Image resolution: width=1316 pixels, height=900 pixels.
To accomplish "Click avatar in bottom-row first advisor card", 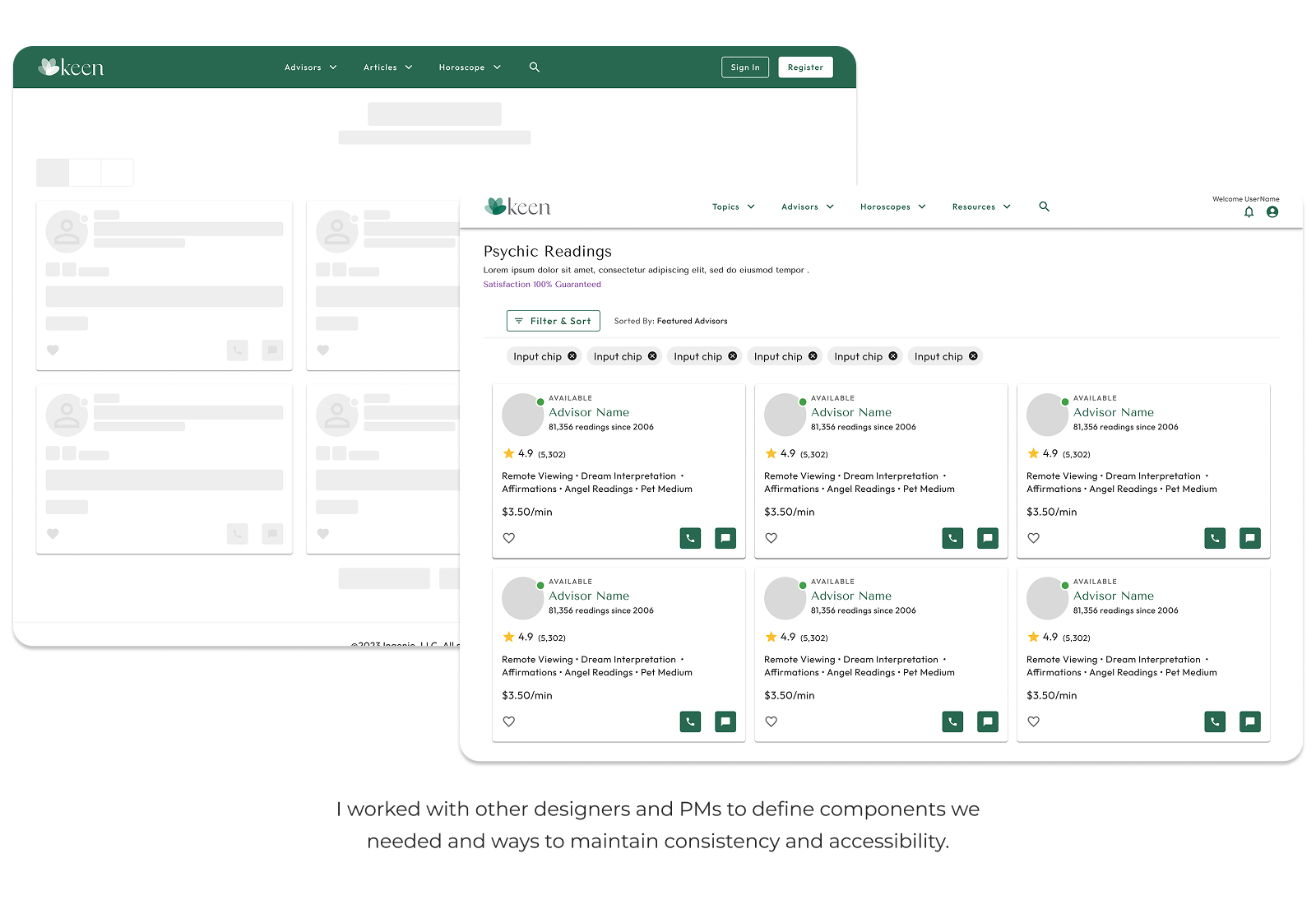I will (522, 598).
